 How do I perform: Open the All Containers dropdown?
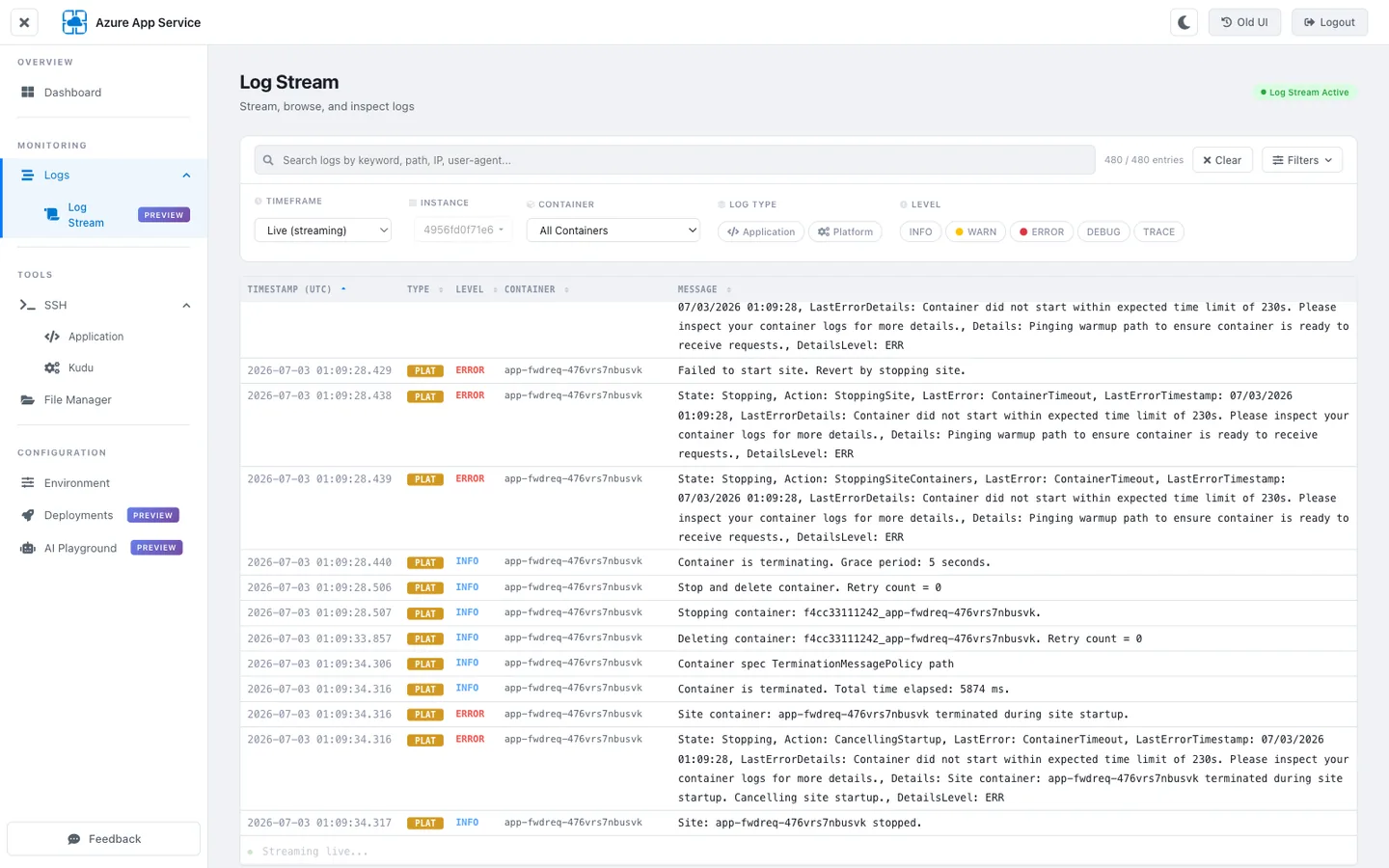(x=613, y=231)
